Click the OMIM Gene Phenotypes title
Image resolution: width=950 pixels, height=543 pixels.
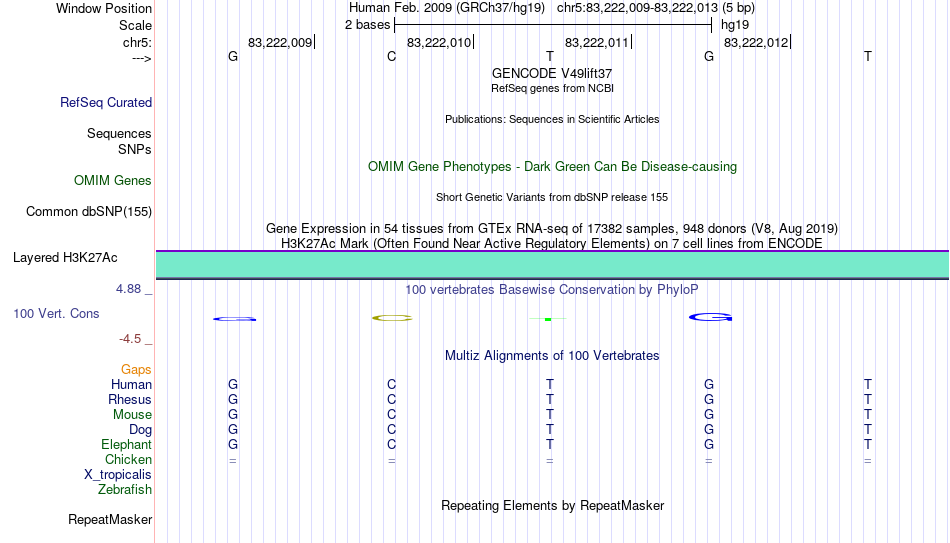552,167
